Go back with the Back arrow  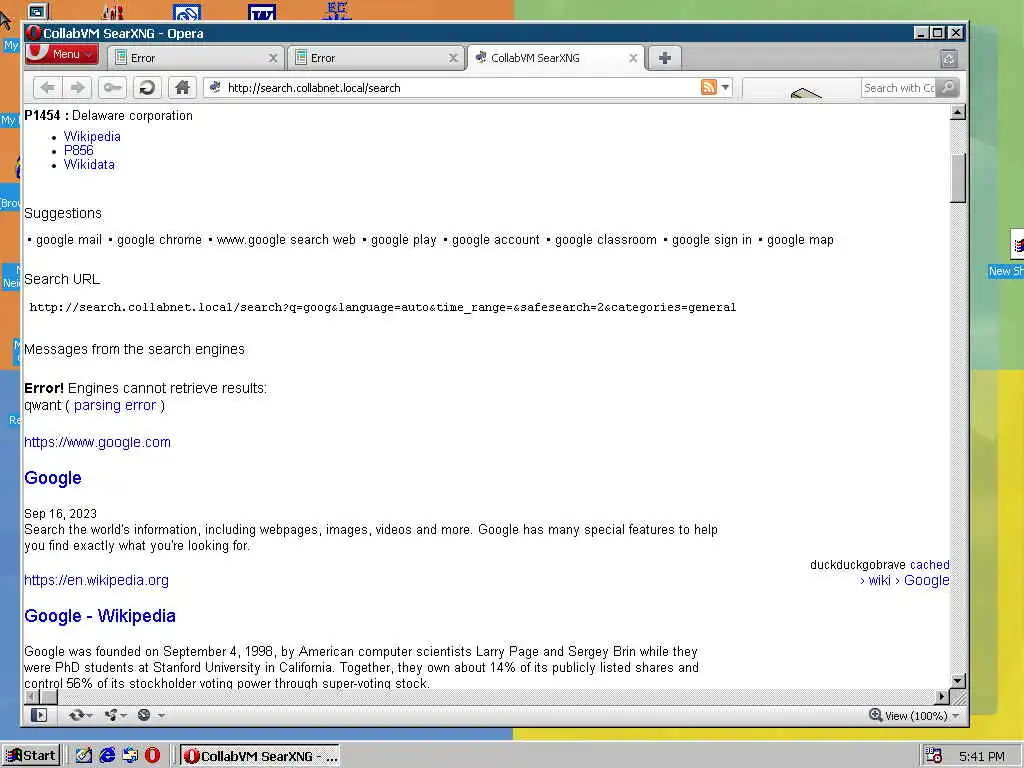pyautogui.click(x=47, y=88)
